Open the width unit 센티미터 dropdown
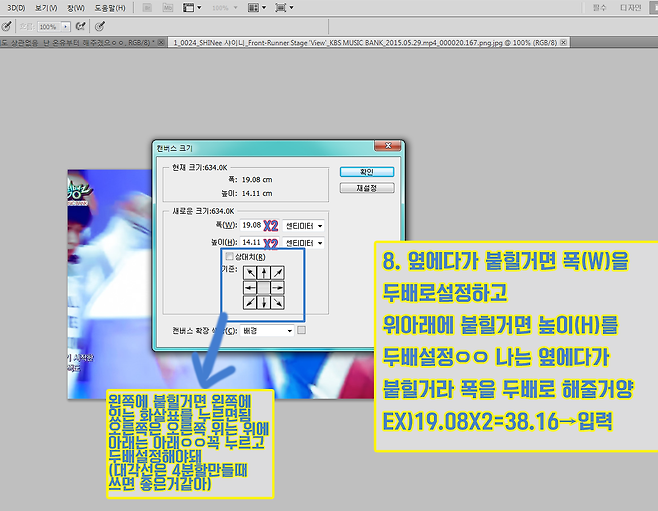 click(303, 225)
